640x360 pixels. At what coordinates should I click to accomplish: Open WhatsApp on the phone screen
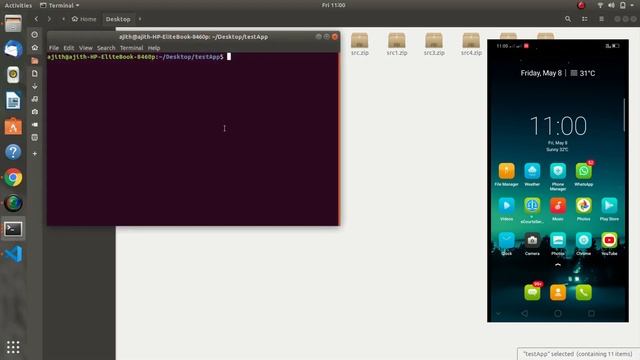(x=583, y=171)
